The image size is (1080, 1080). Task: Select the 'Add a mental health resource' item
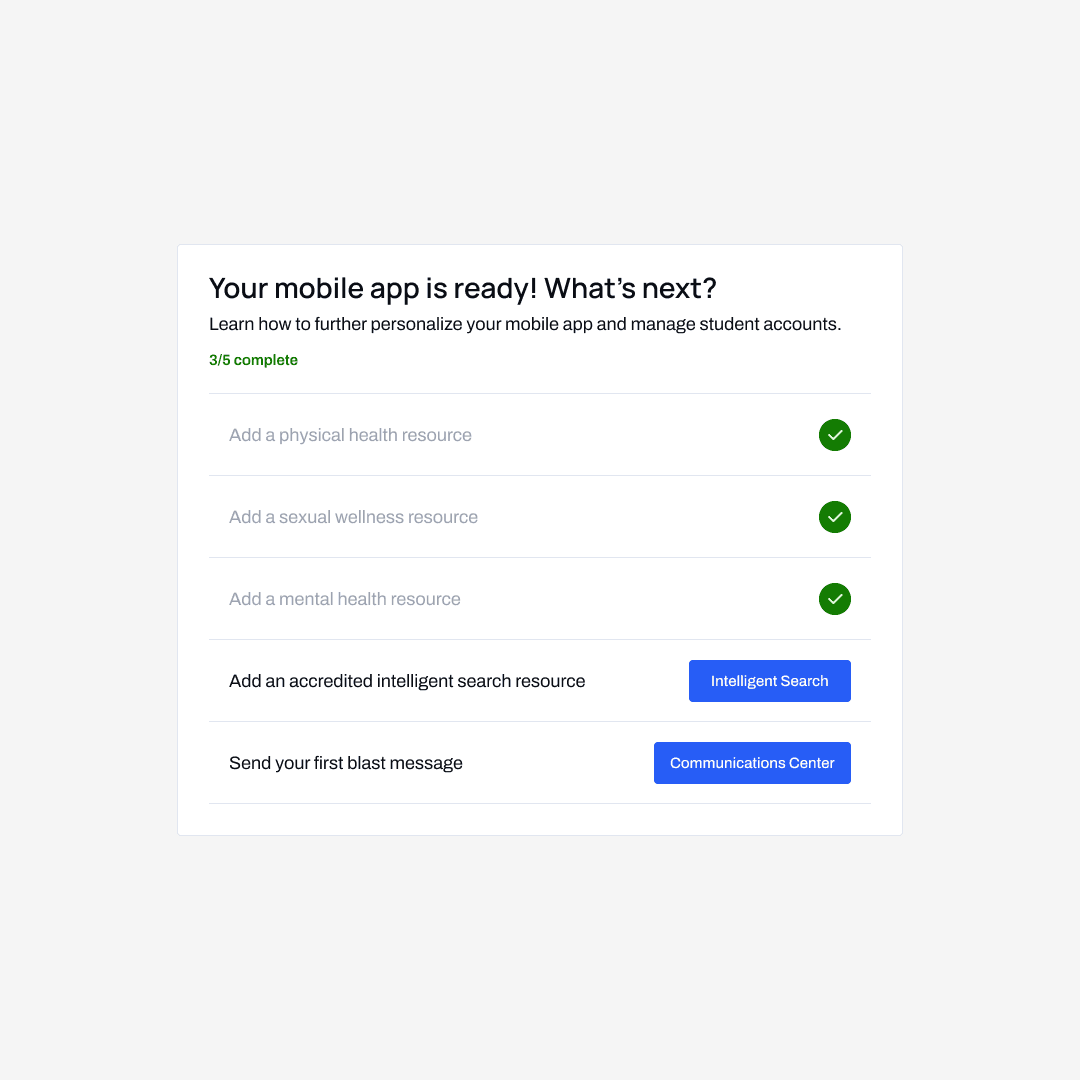pos(344,599)
